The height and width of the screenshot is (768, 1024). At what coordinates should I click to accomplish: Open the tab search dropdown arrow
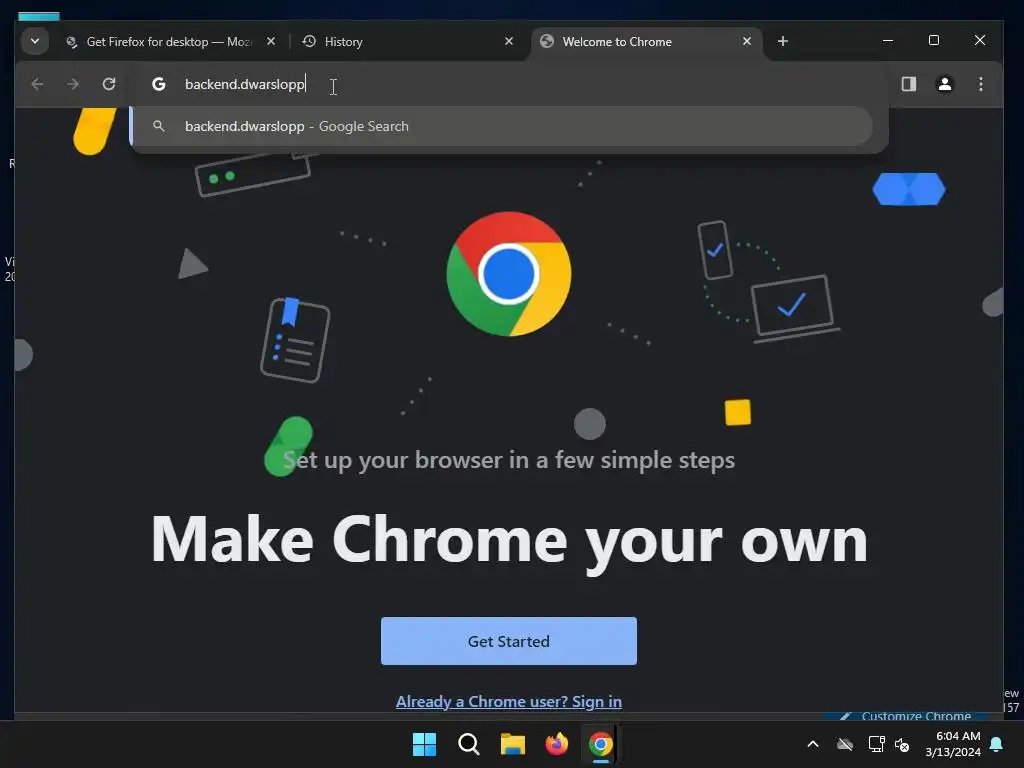[x=35, y=41]
